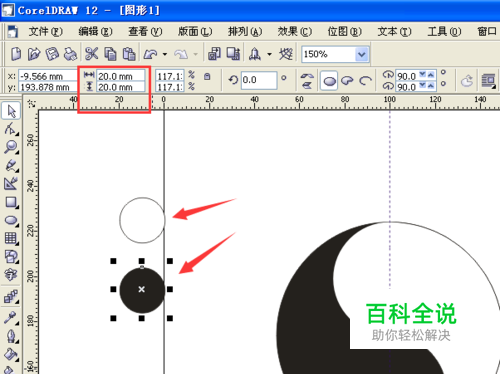Expand the Application launcher dropdown arrow
The width and height of the screenshot is (500, 374).
269,54
